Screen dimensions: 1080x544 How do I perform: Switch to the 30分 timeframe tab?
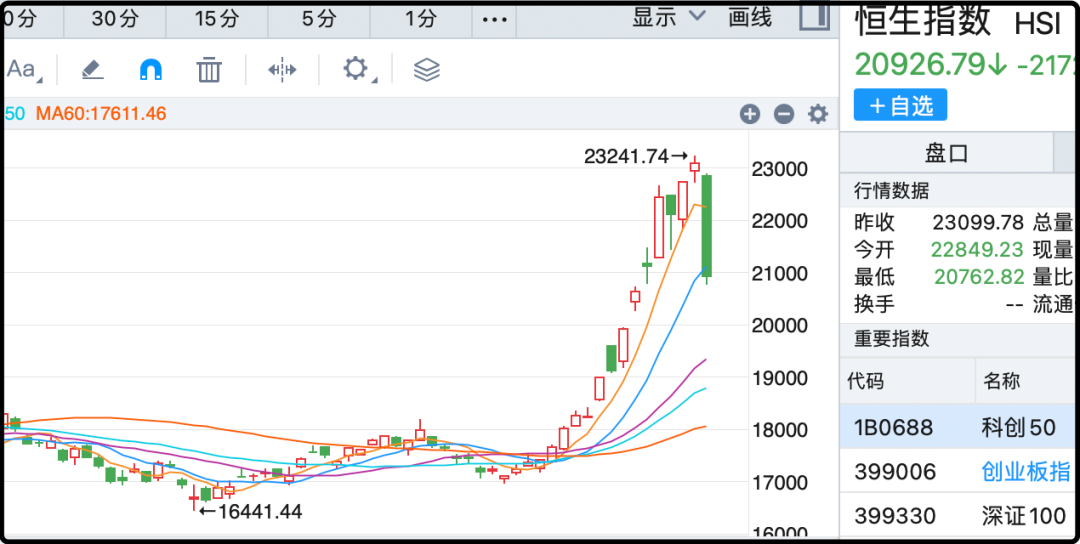[x=115, y=19]
